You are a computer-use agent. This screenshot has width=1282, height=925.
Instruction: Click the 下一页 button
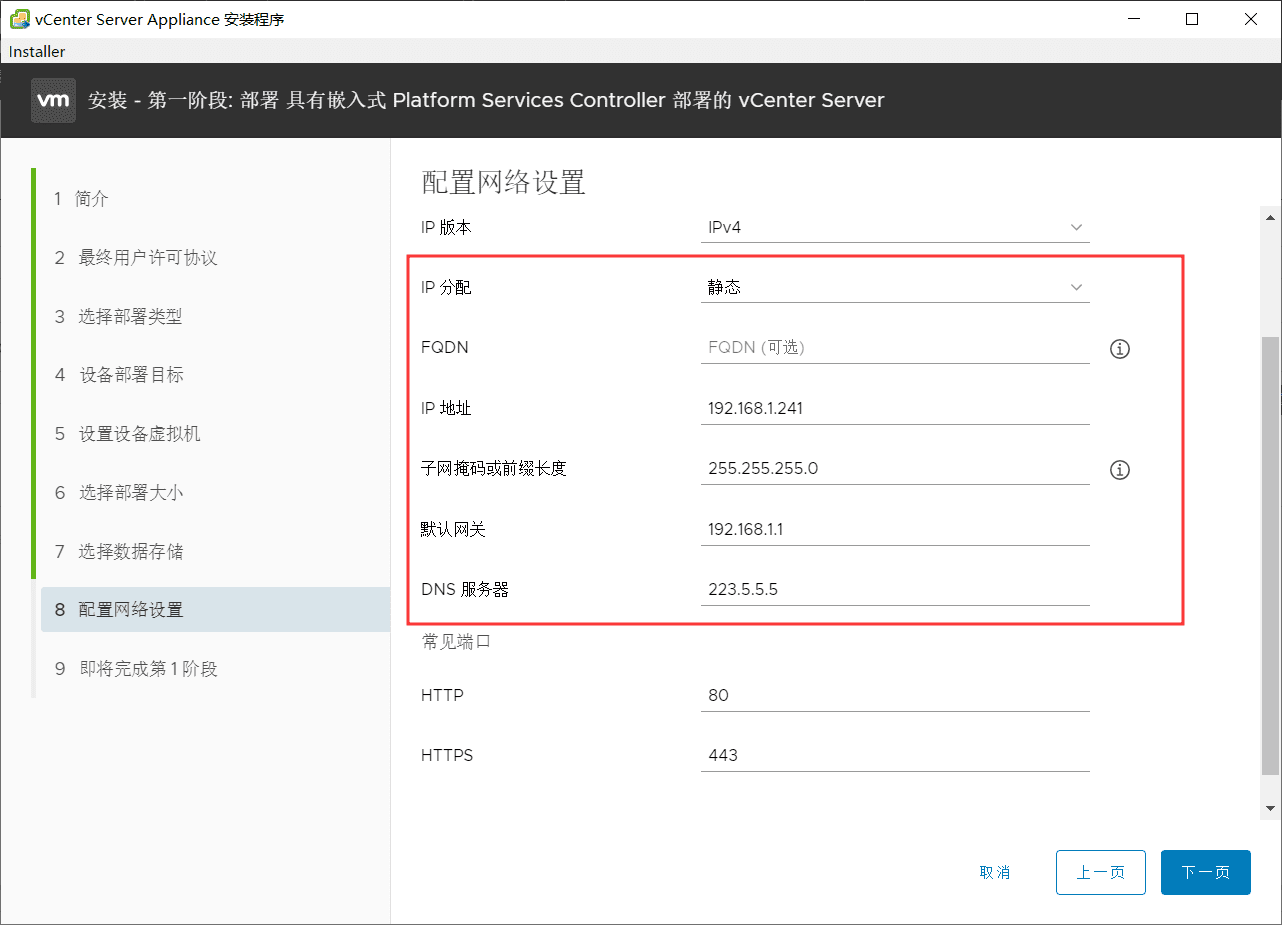point(1205,872)
